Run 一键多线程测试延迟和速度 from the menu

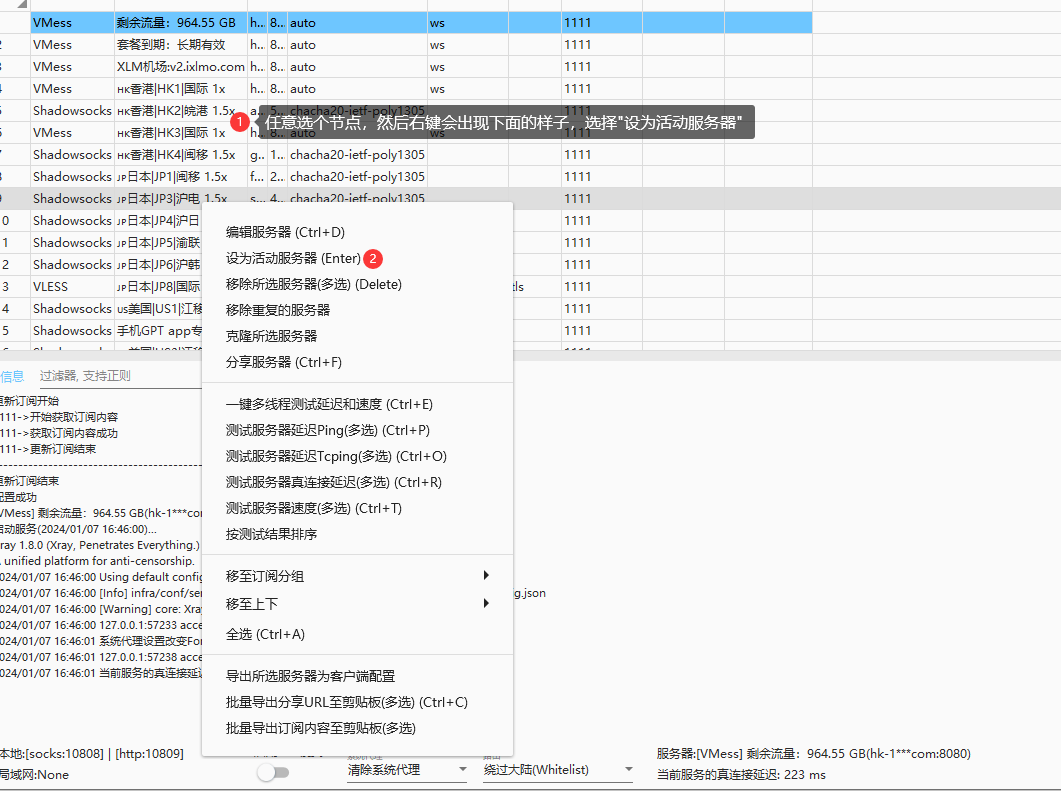pos(329,404)
